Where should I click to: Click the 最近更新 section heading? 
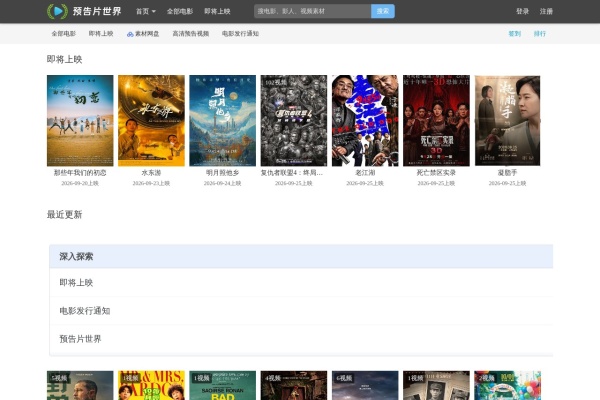(x=64, y=215)
